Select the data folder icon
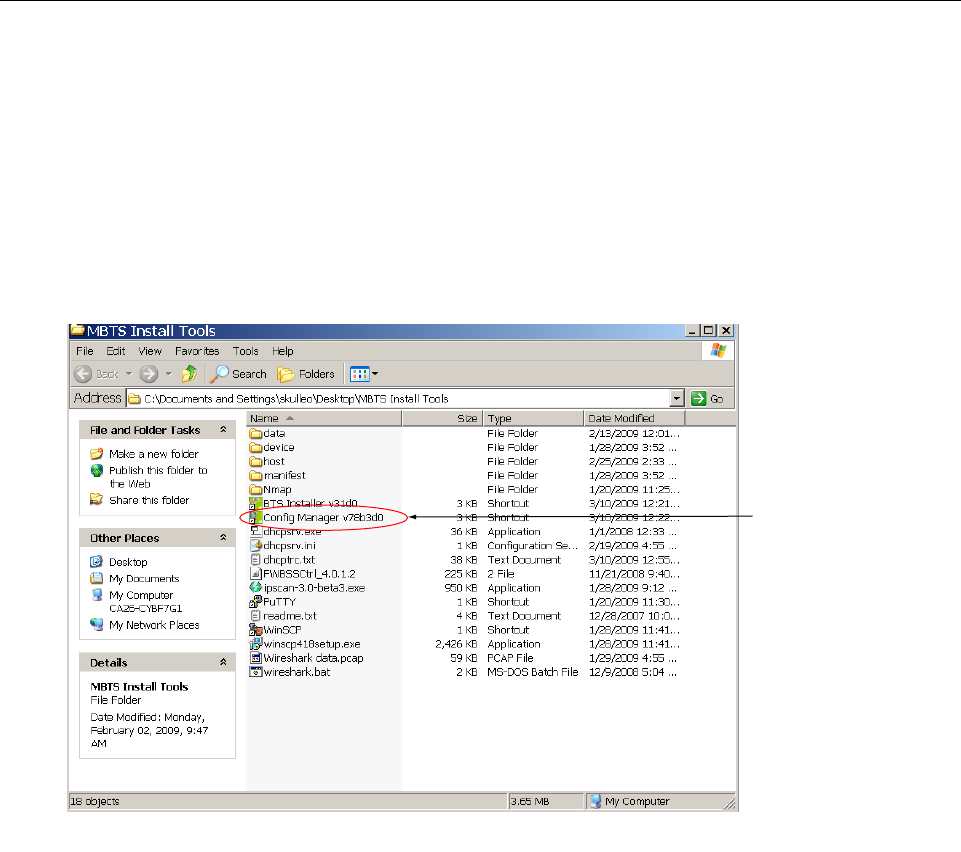Viewport: 961px width, 852px height. [x=256, y=433]
